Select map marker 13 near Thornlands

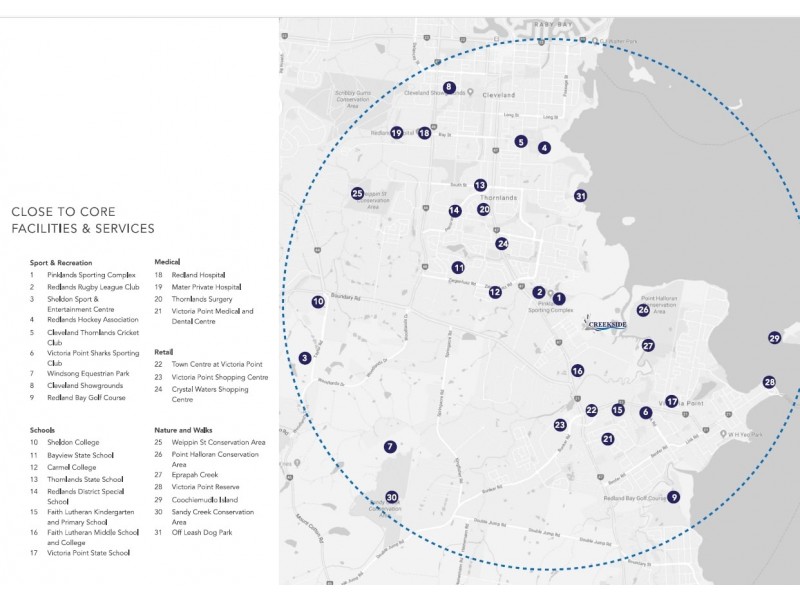(x=480, y=185)
